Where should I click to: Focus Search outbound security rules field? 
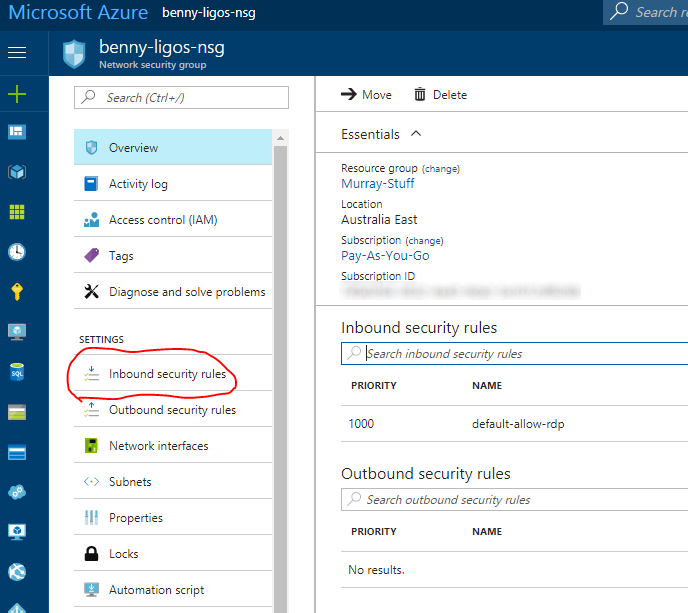coord(514,499)
